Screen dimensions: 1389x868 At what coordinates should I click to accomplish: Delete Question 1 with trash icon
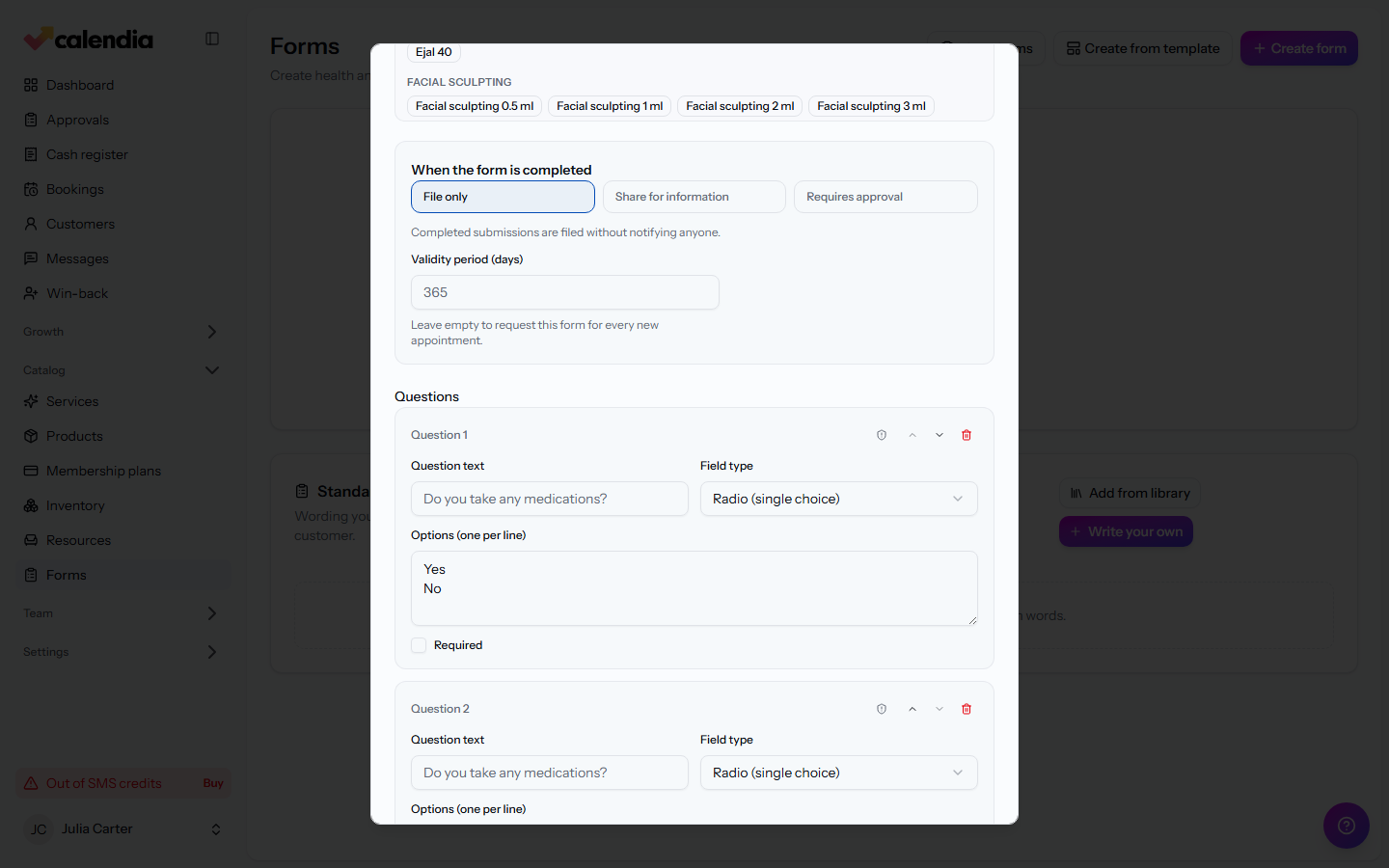click(x=967, y=435)
